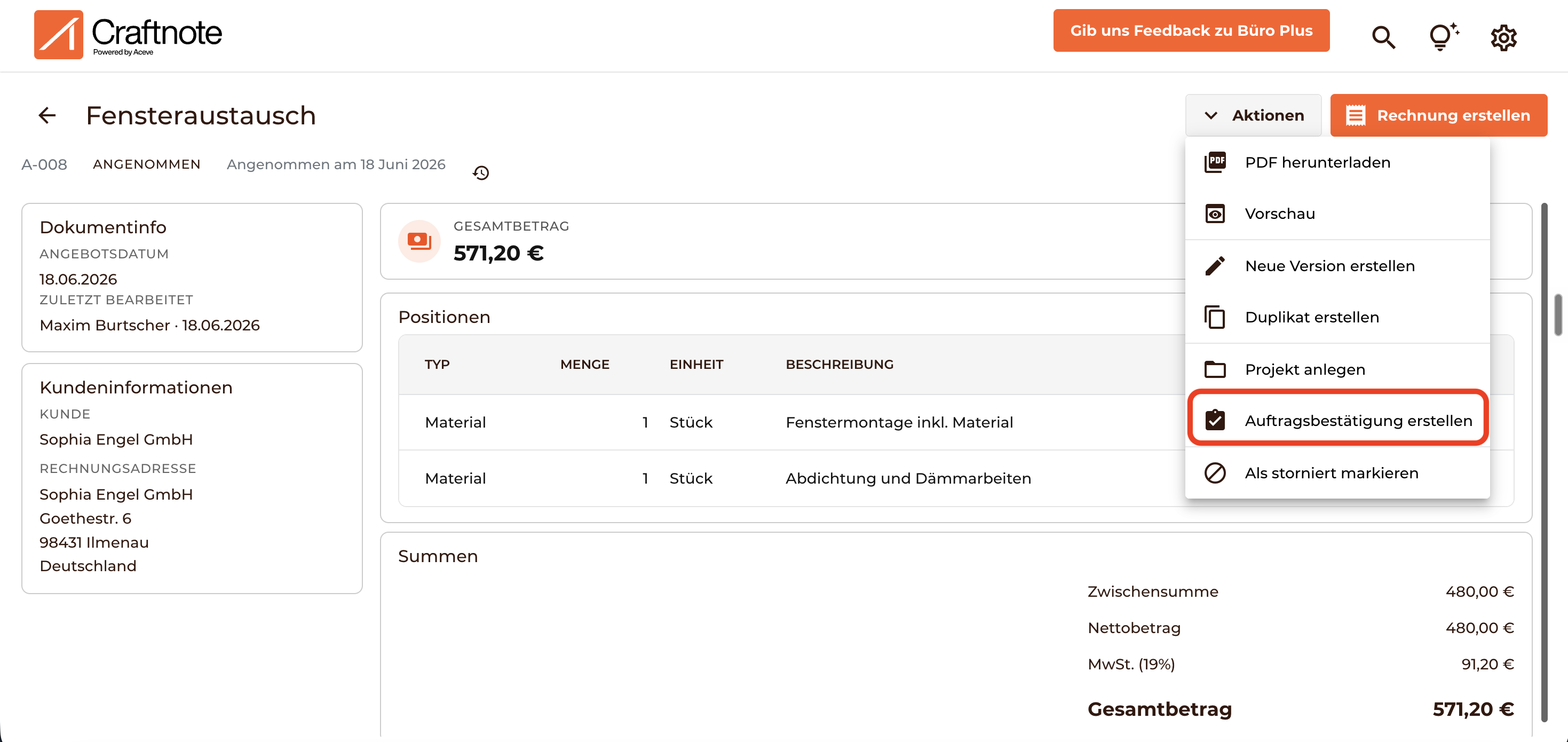The width and height of the screenshot is (1568, 742).
Task: Click Gib uns Feedback zu Büro Plus
Action: (1191, 30)
